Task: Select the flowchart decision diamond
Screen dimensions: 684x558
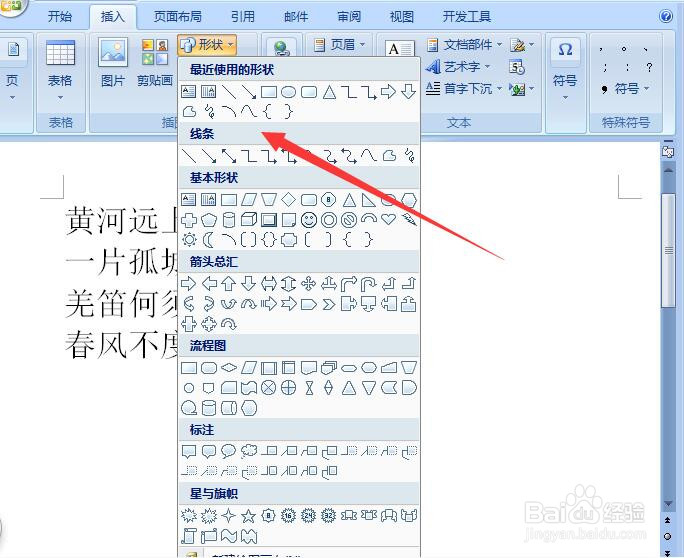Action: pyautogui.click(x=229, y=367)
